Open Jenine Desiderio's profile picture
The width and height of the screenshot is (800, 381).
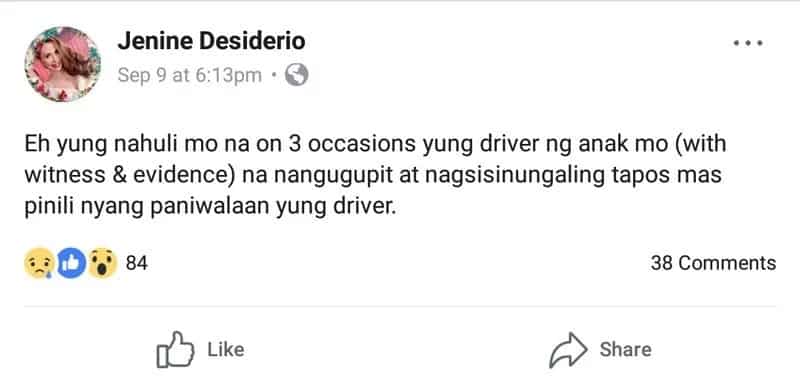pyautogui.click(x=63, y=64)
